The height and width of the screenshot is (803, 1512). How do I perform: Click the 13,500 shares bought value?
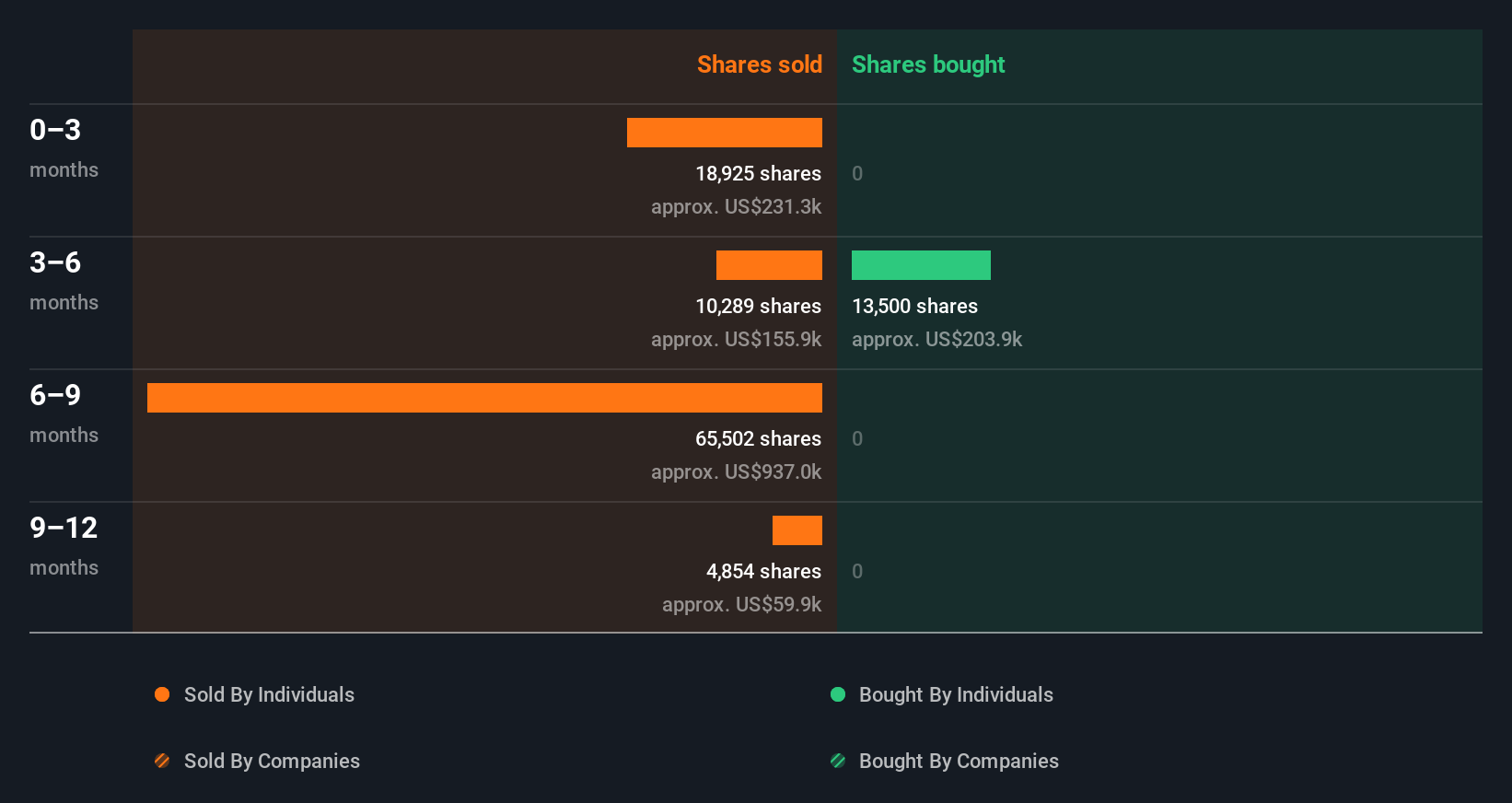(x=914, y=306)
